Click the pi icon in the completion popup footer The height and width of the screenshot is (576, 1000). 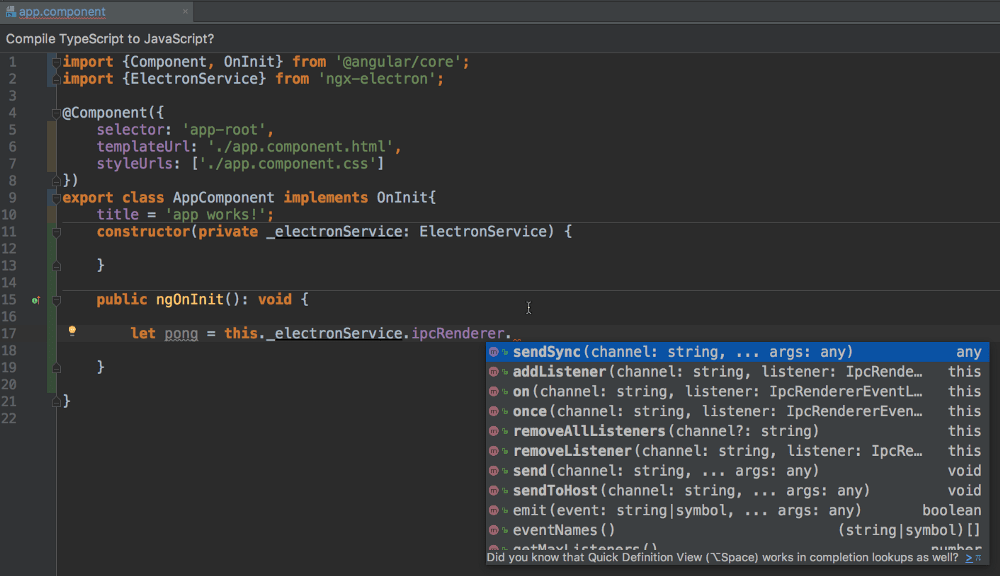click(x=980, y=558)
